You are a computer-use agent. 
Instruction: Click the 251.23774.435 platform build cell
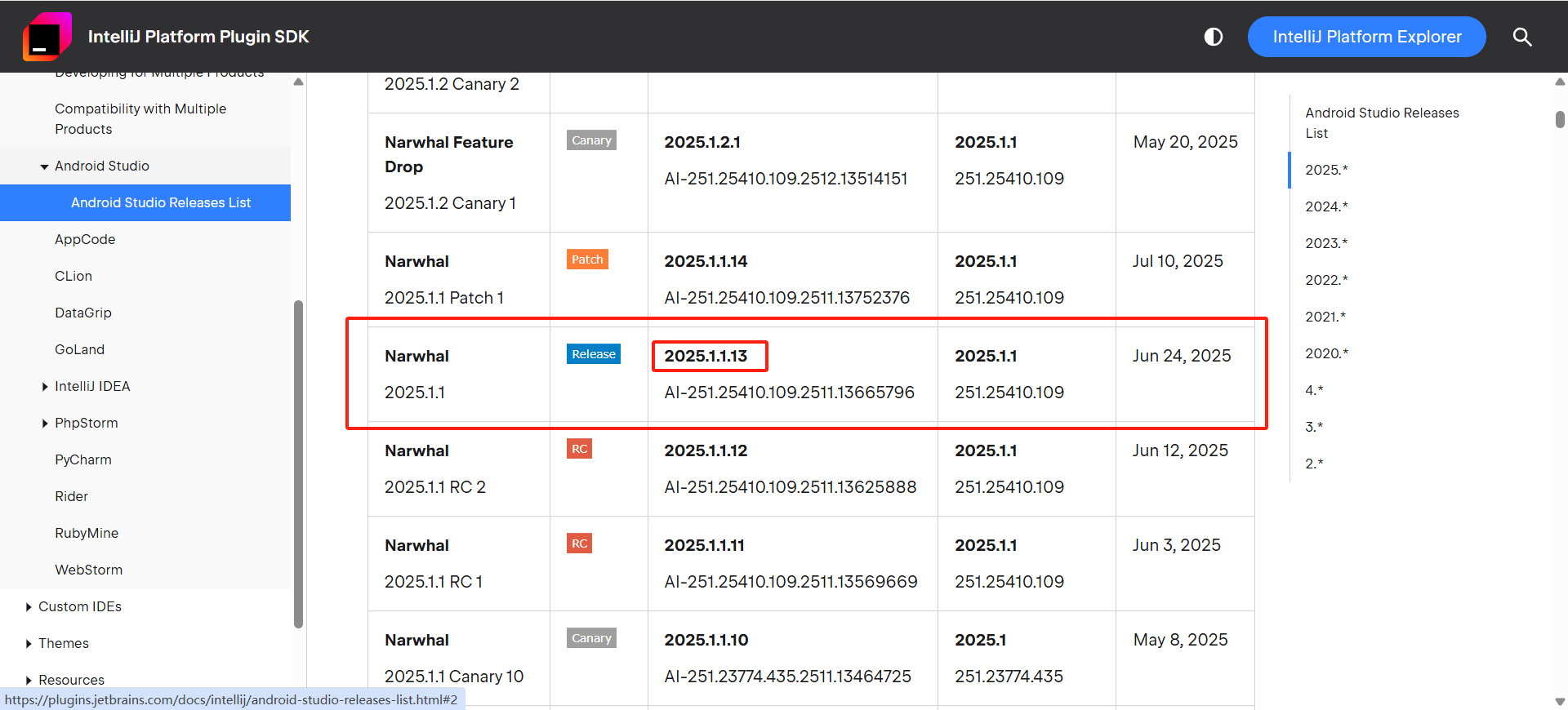click(1009, 677)
